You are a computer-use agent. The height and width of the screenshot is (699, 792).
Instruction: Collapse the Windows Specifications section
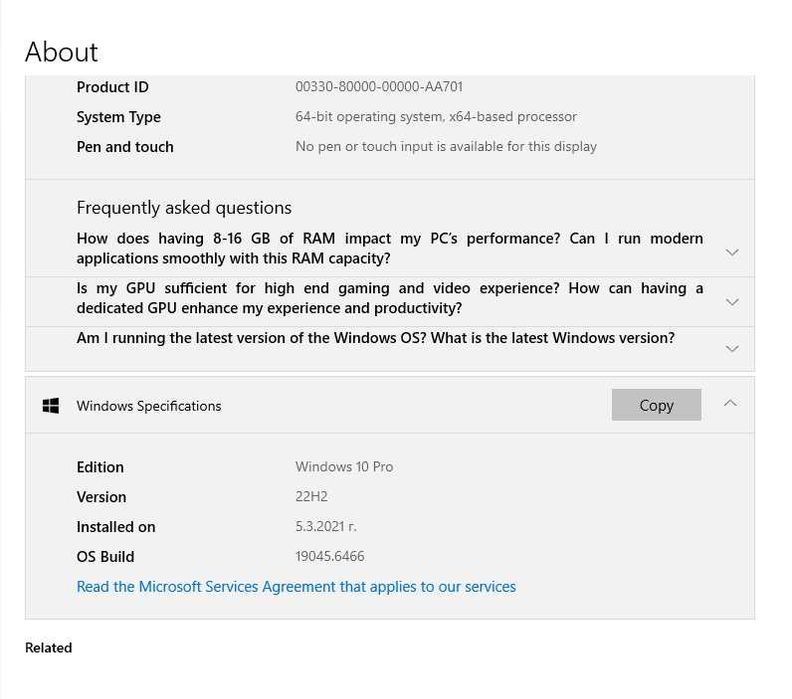coord(730,403)
